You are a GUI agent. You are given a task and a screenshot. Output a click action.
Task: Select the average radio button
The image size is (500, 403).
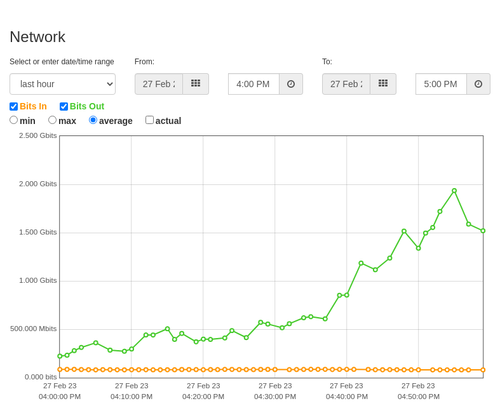[93, 120]
